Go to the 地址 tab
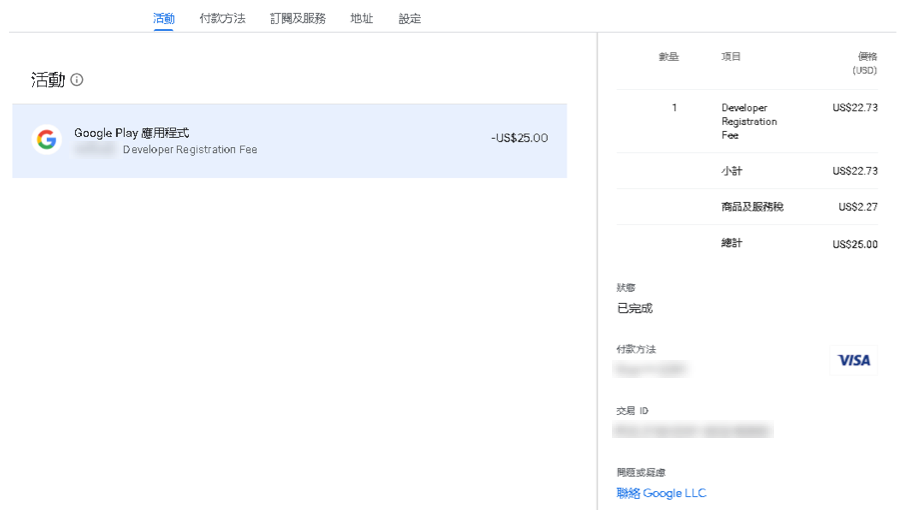Image resolution: width=906 pixels, height=510 pixels. point(362,18)
